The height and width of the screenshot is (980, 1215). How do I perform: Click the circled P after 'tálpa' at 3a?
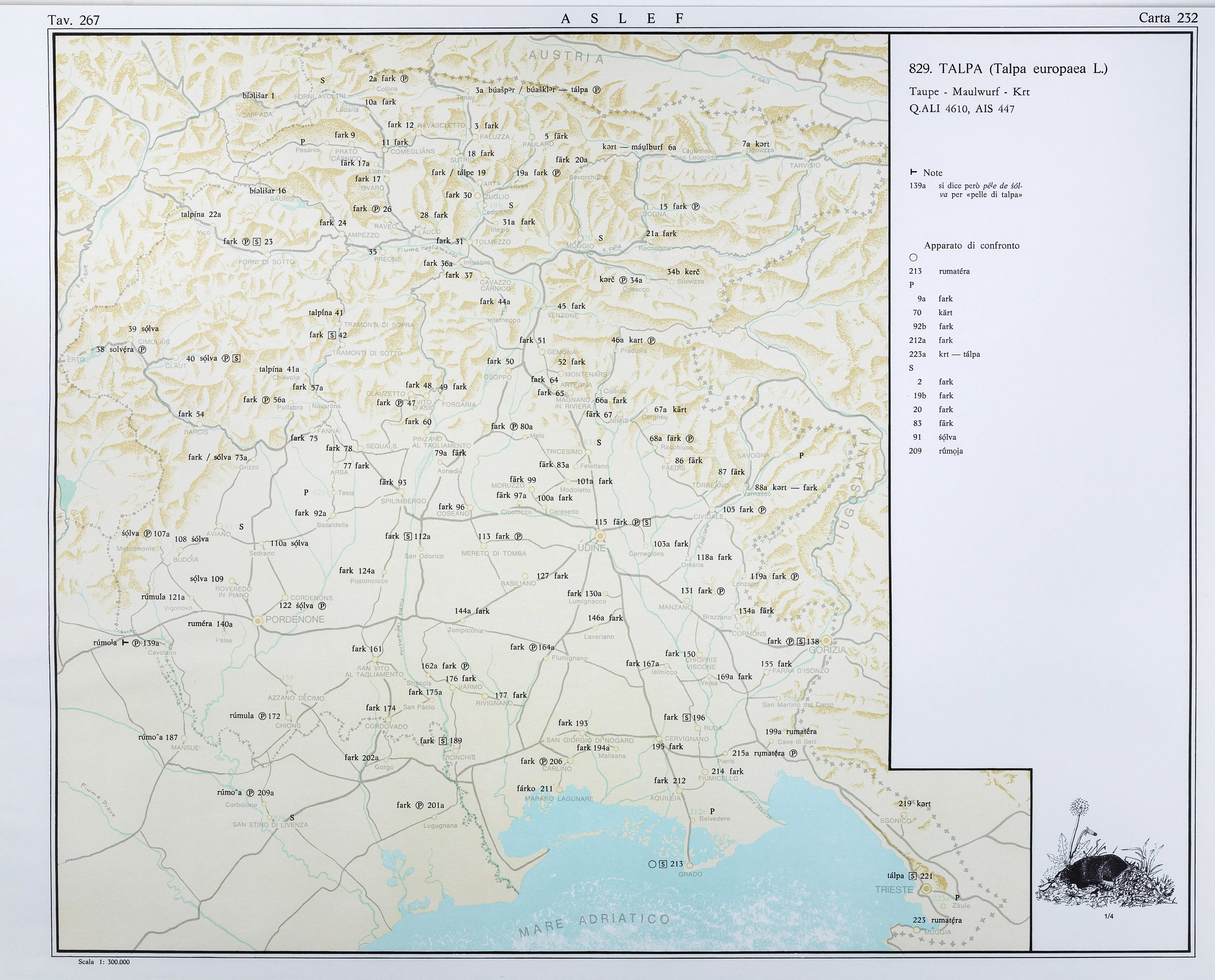[597, 90]
